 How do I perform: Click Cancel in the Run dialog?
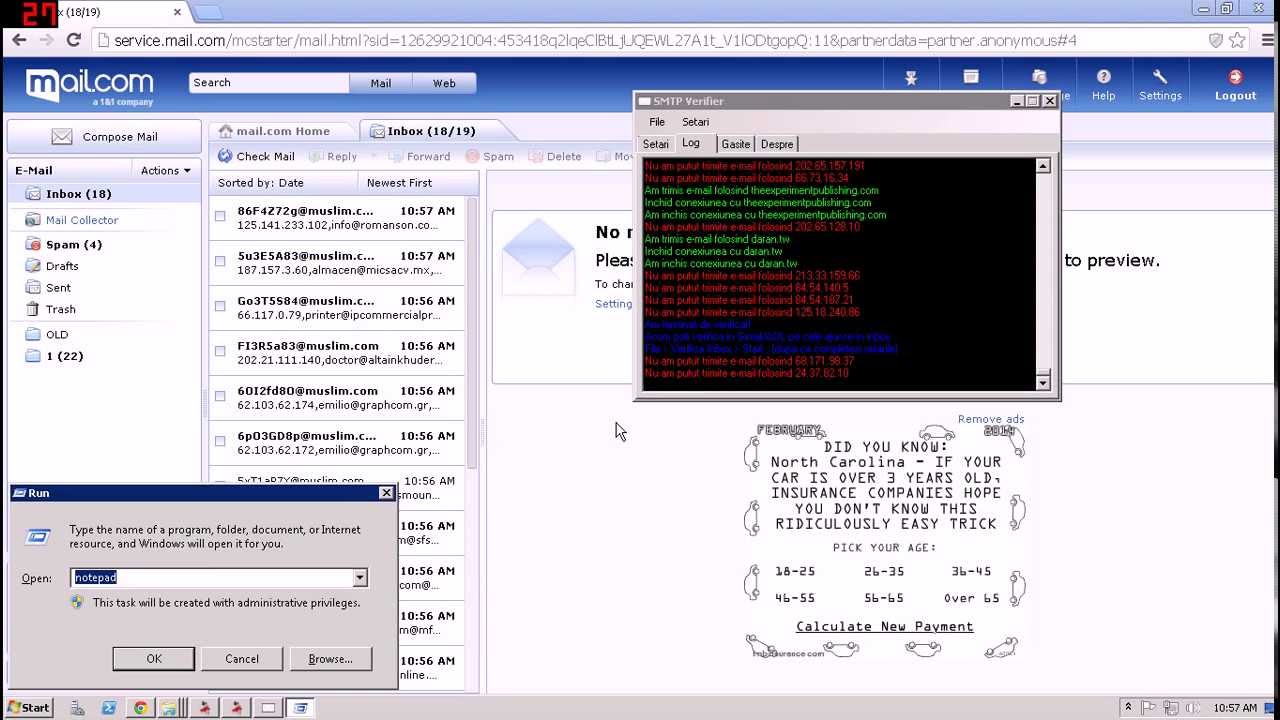[241, 659]
